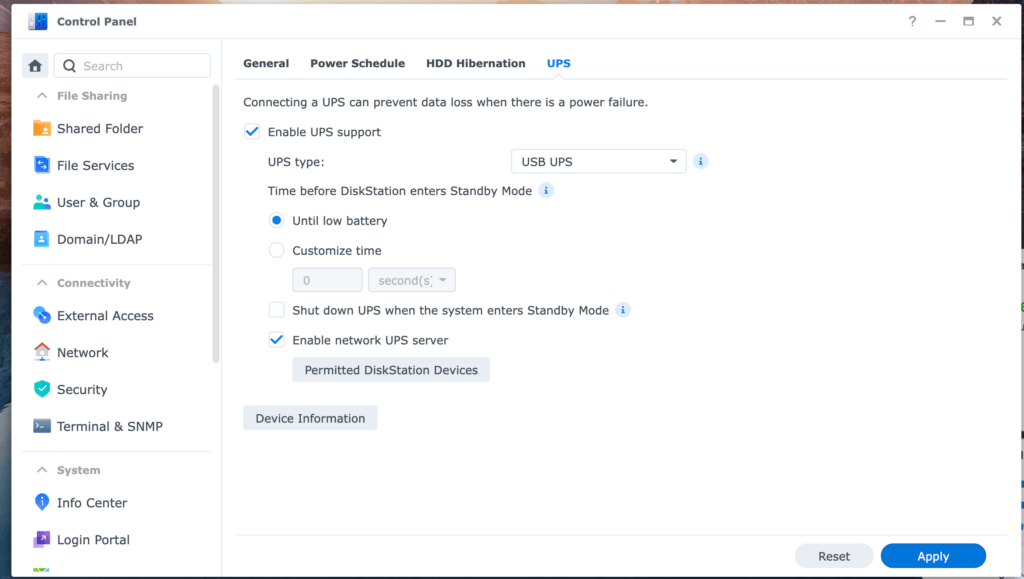Screen dimensions: 1024x579
Task: Toggle Enable UPS support checkbox
Action: (251, 131)
